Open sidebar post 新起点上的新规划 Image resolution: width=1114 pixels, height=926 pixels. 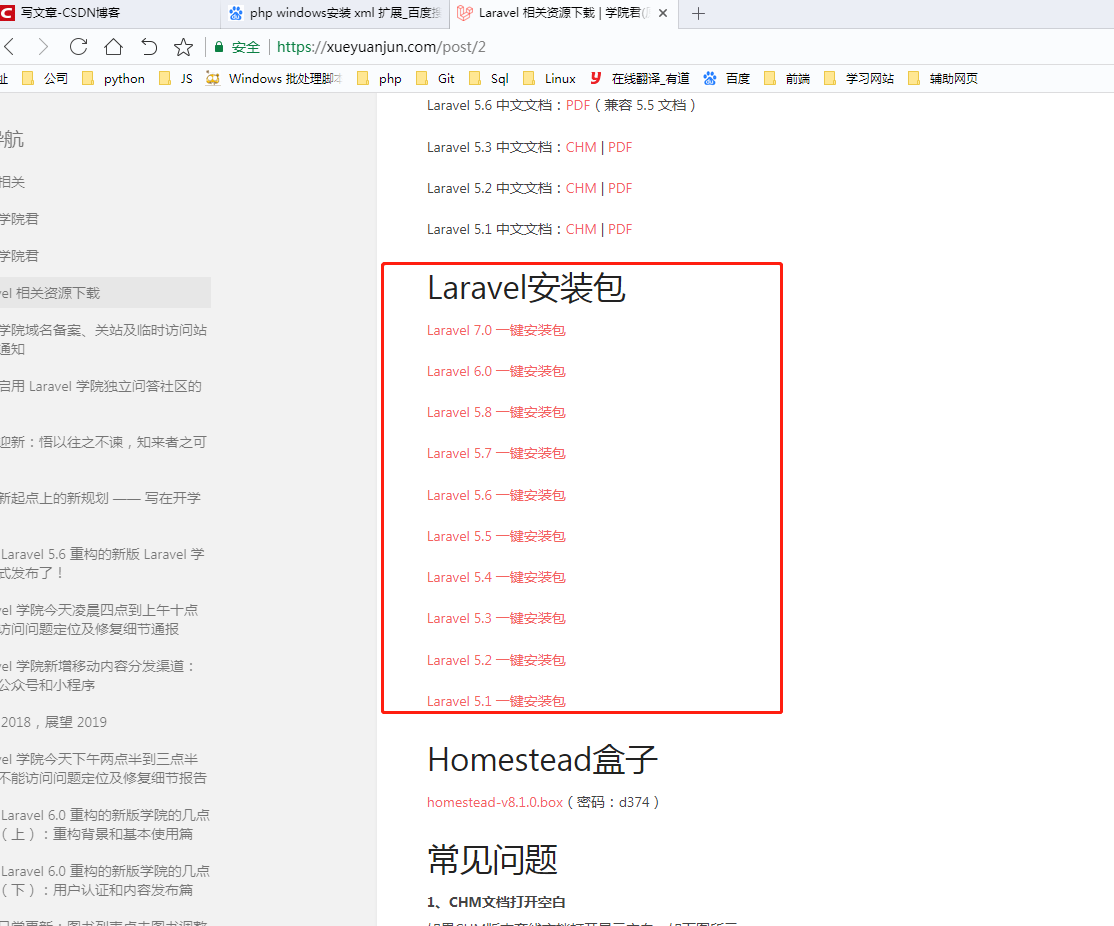click(x=100, y=498)
